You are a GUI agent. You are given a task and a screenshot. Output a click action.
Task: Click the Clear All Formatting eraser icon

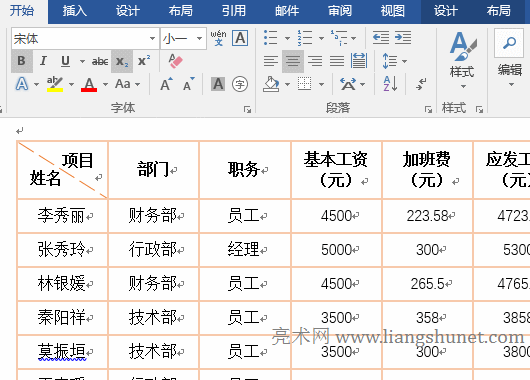click(x=175, y=61)
